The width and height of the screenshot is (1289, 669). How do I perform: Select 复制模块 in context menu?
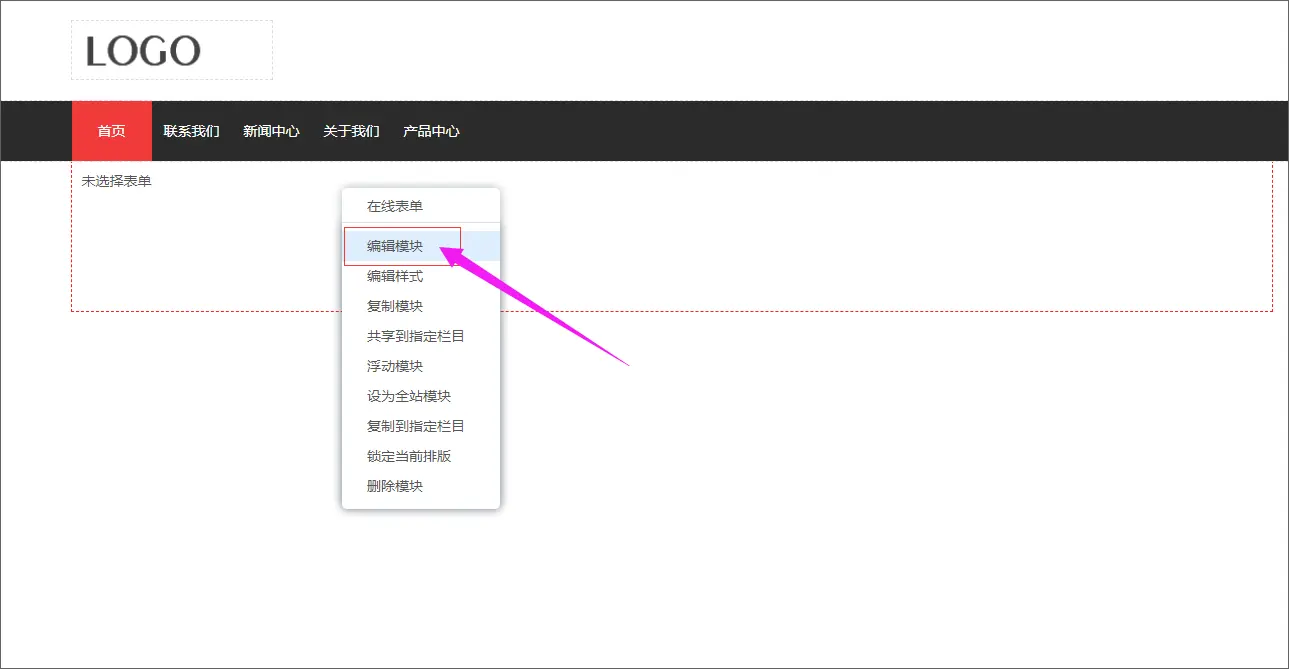coord(395,306)
